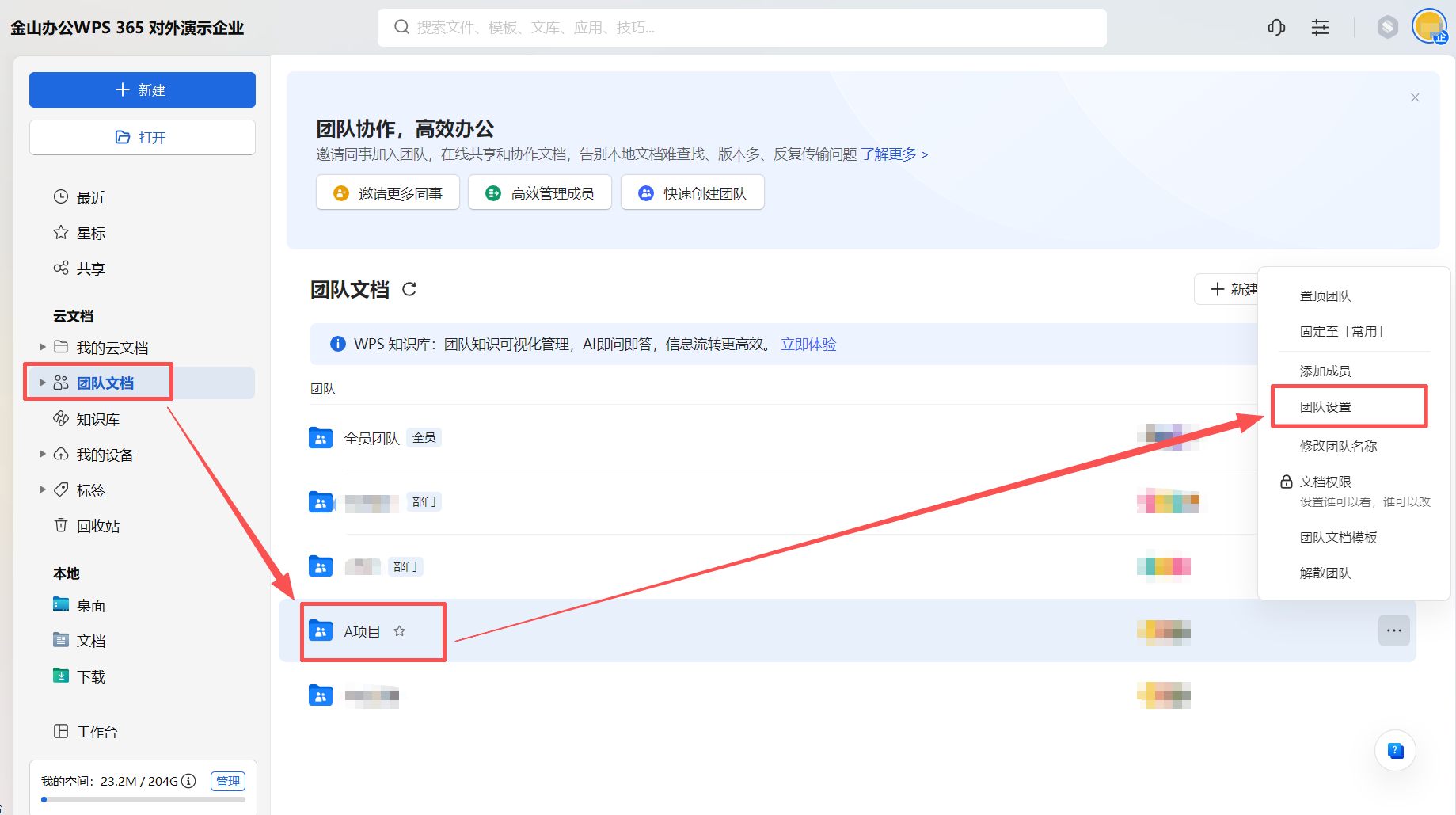
Task: Star the A项目 team
Action: point(400,631)
